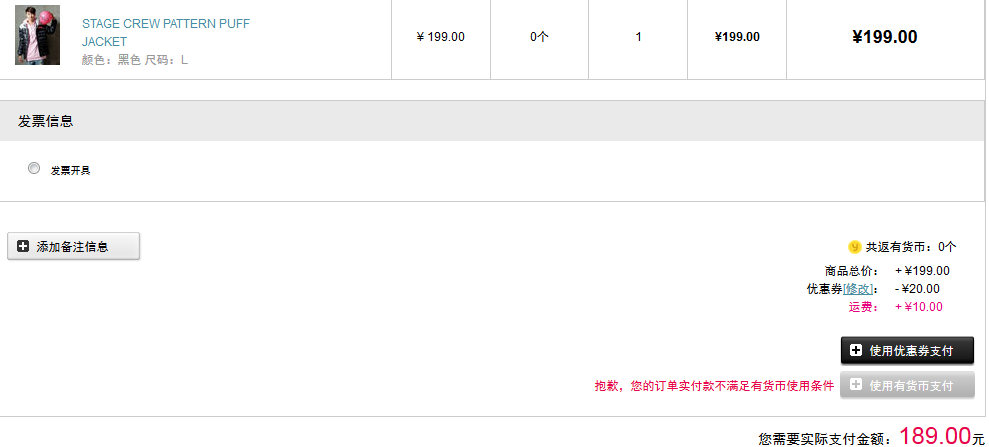Select the 发票开具 radio button
The width and height of the screenshot is (989, 447).
coord(34,168)
